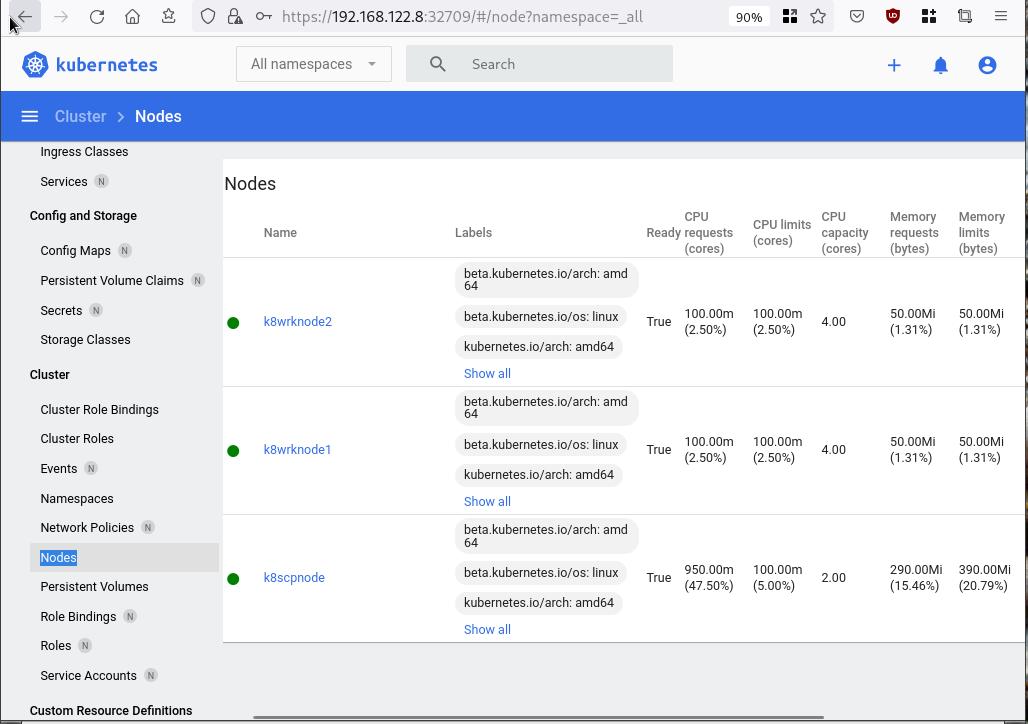The width and height of the screenshot is (1028, 724).
Task: Open the notifications bell
Action: coord(940,65)
